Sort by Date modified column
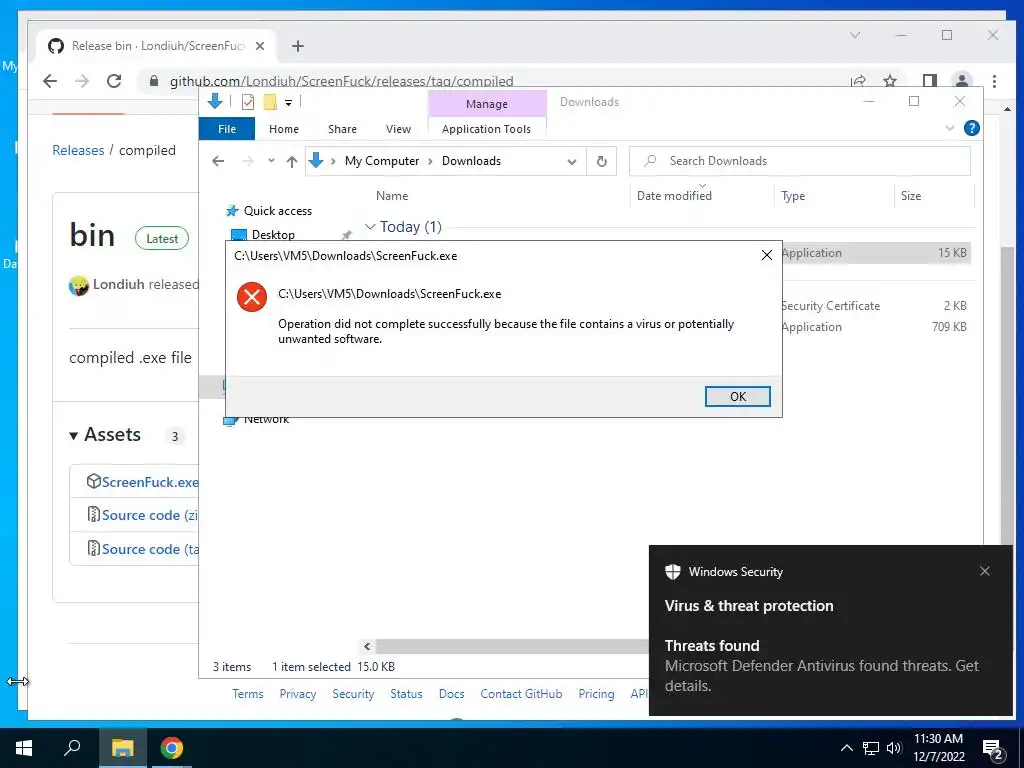The height and width of the screenshot is (768, 1024). tap(674, 195)
